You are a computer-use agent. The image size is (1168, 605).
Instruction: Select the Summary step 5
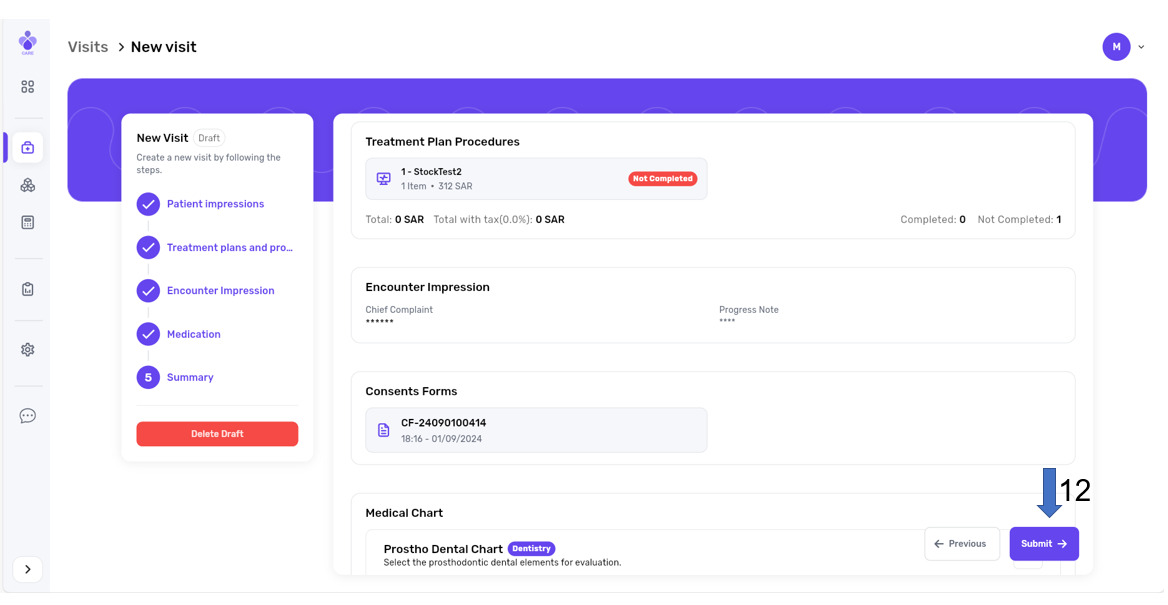click(x=190, y=378)
